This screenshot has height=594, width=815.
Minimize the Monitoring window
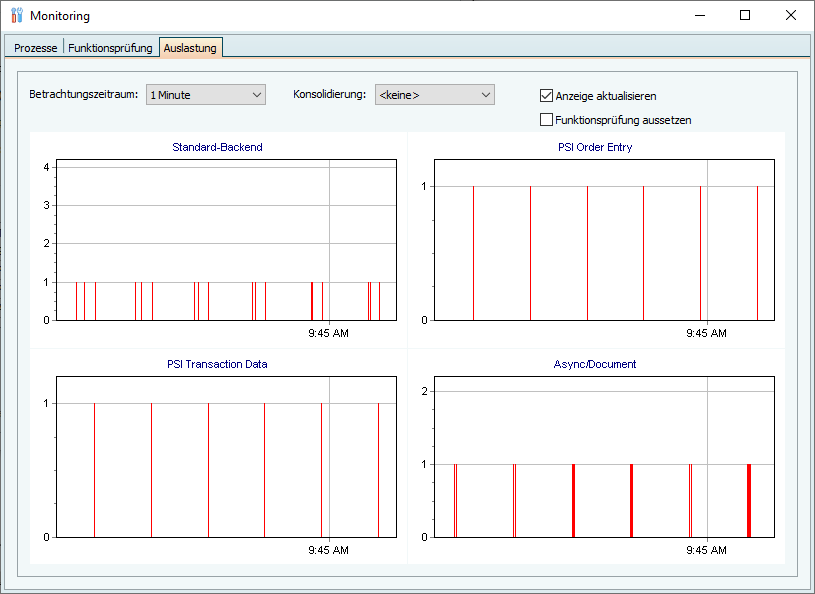tap(699, 16)
